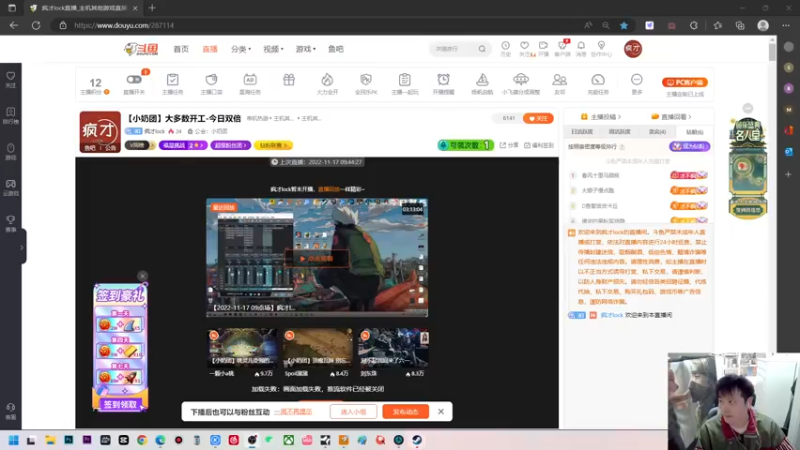This screenshot has width=800, height=450.
Task: Click the 签到领取 sign-in claim button
Action: click(120, 405)
